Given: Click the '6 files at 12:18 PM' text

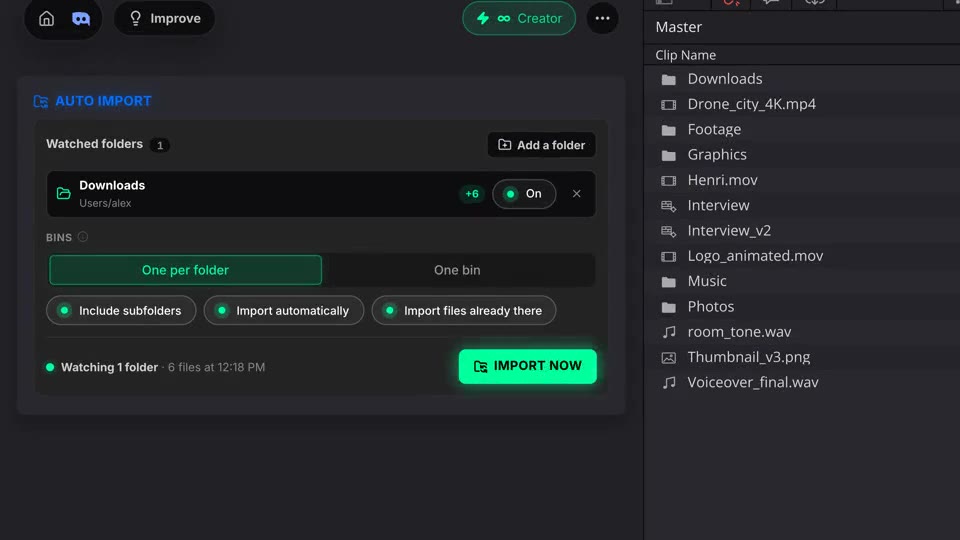Looking at the screenshot, I should point(217,367).
